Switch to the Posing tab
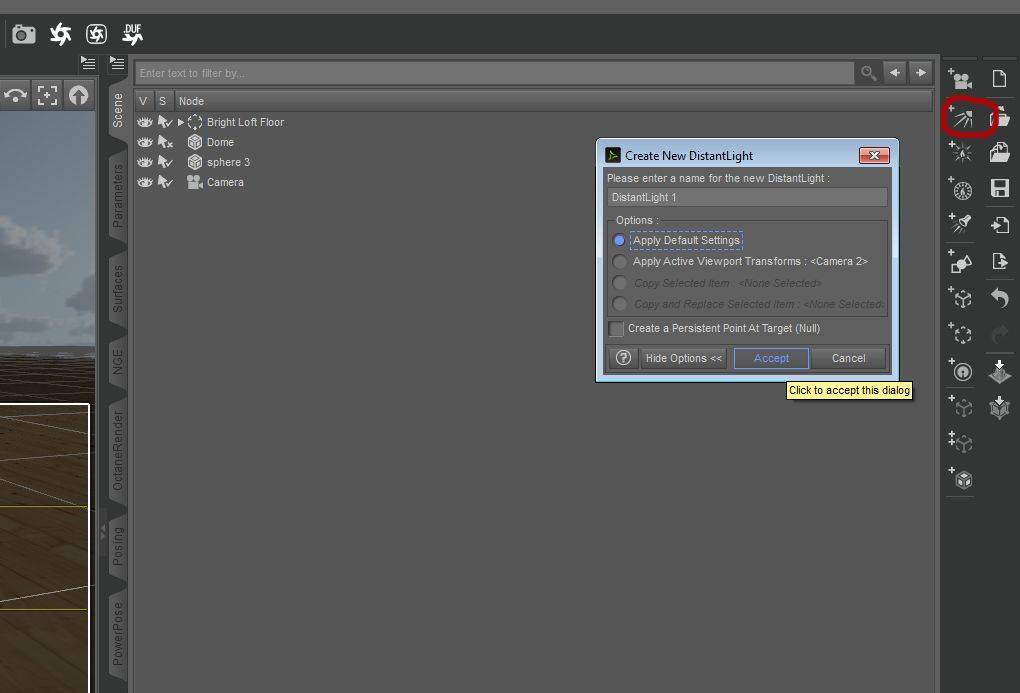The width and height of the screenshot is (1020, 693). pyautogui.click(x=118, y=547)
